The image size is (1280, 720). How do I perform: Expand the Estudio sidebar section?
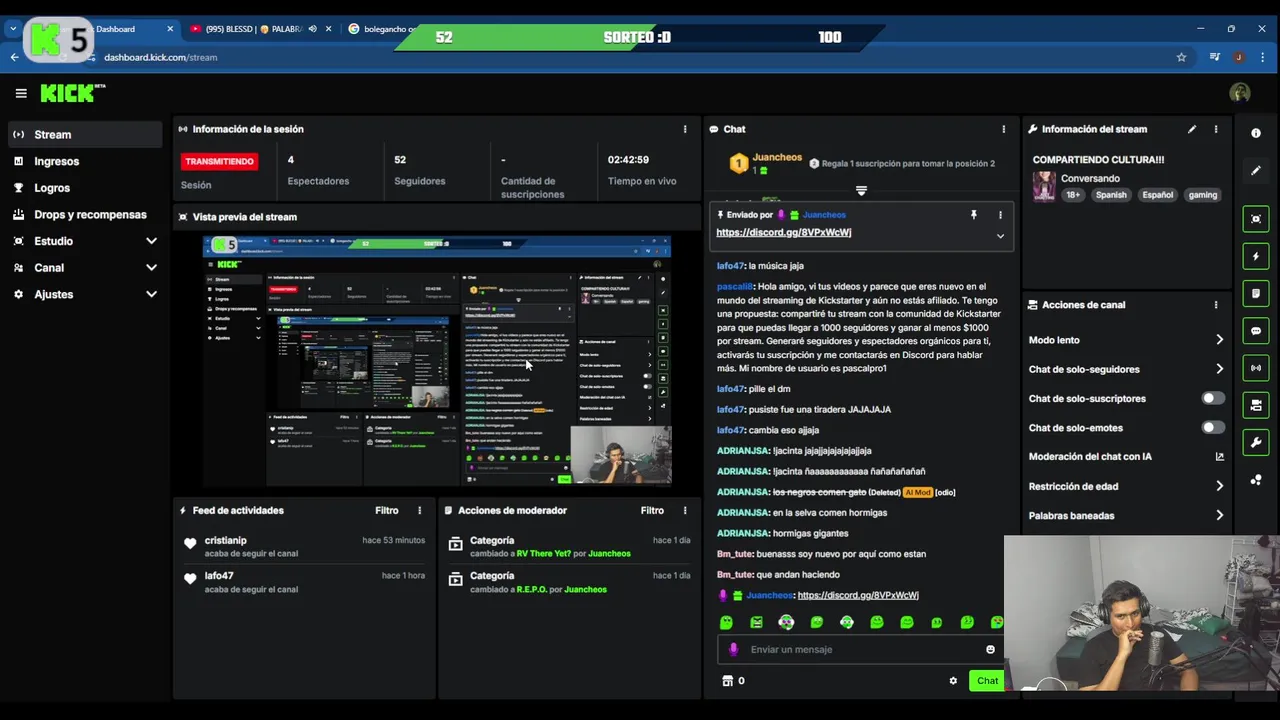coord(151,241)
